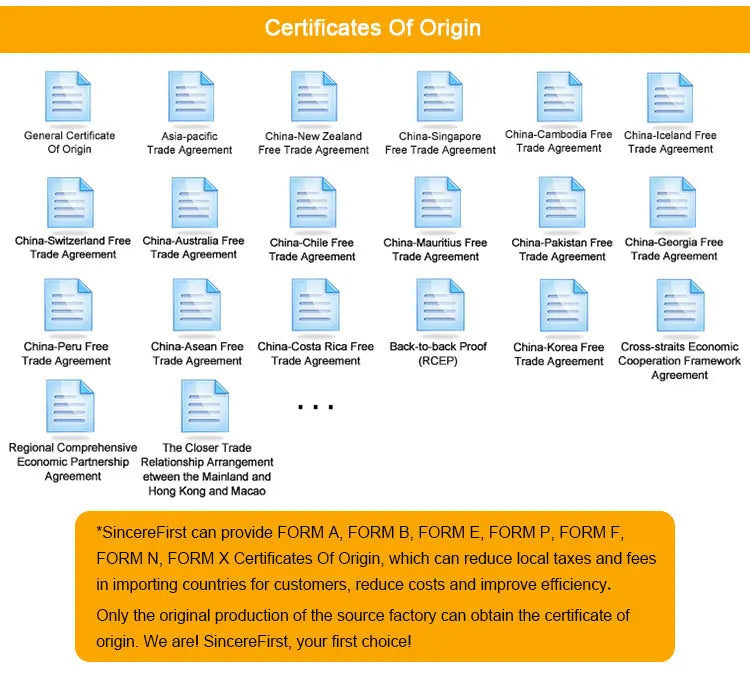The image size is (750, 673).
Task: Open the China-New Zealand Free Trade Agreement icon
Action: (x=314, y=96)
